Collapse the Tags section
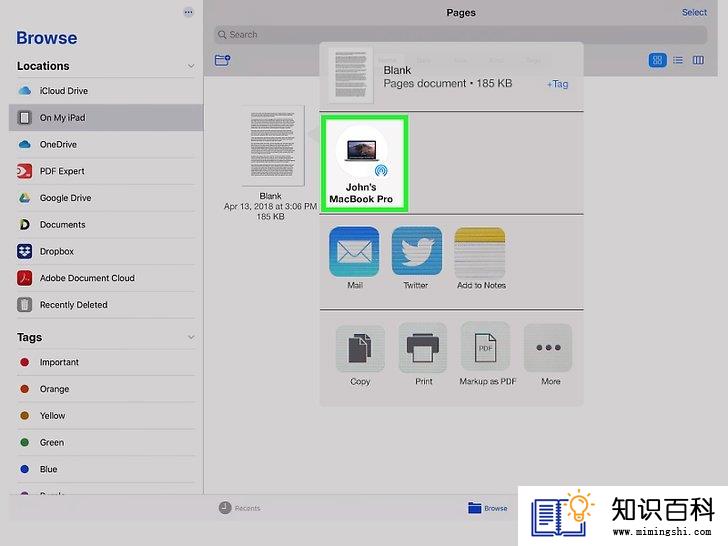The image size is (728, 546). (191, 337)
